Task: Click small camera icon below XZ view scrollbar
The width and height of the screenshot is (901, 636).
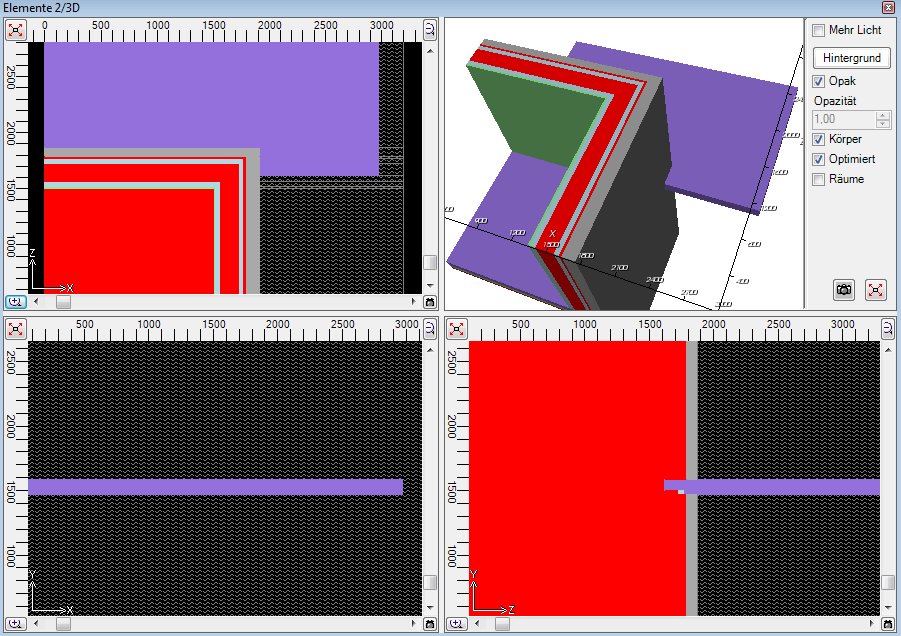Action: coord(430,301)
